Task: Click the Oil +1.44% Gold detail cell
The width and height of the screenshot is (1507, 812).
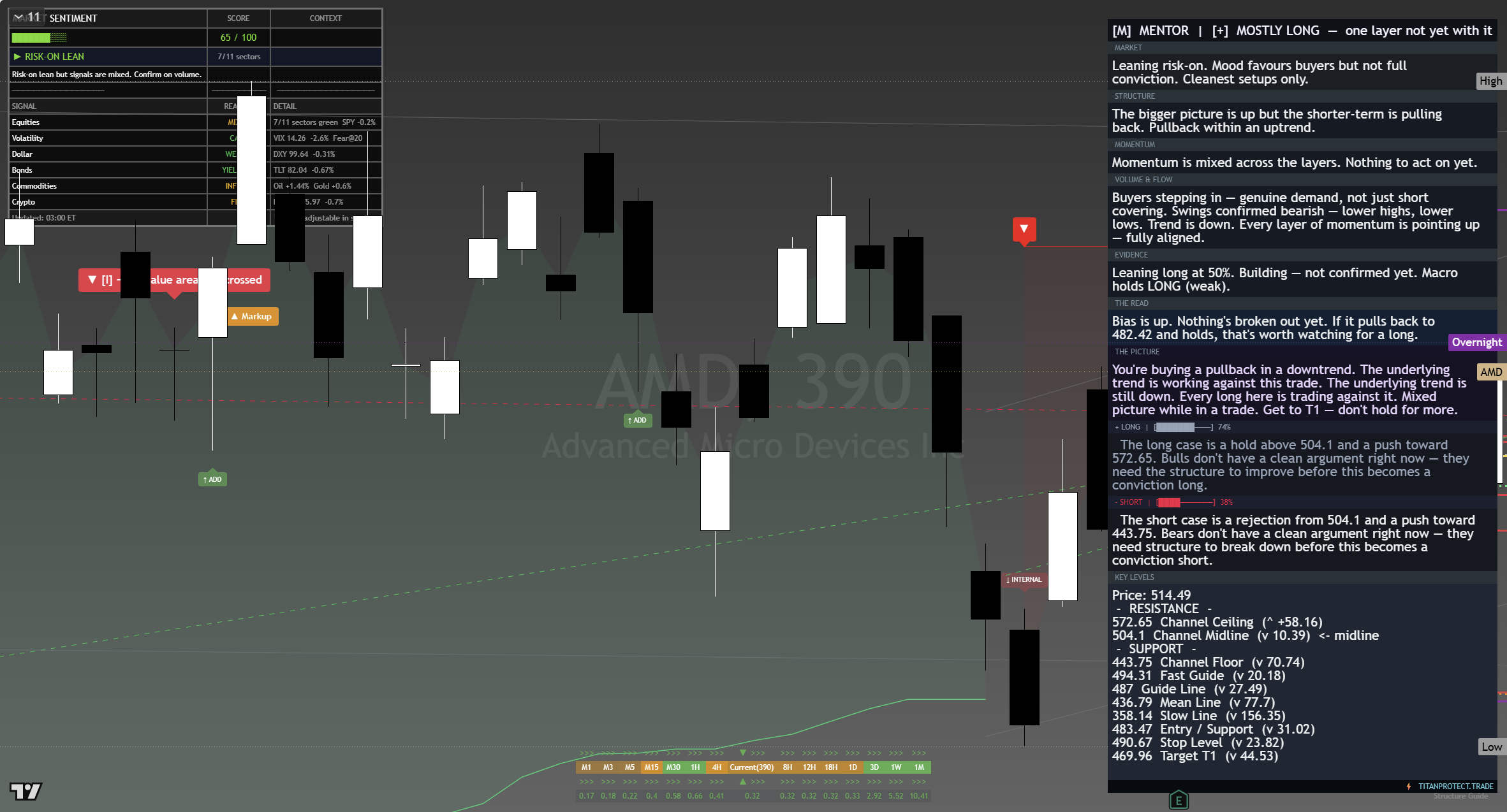Action: pyautogui.click(x=326, y=186)
